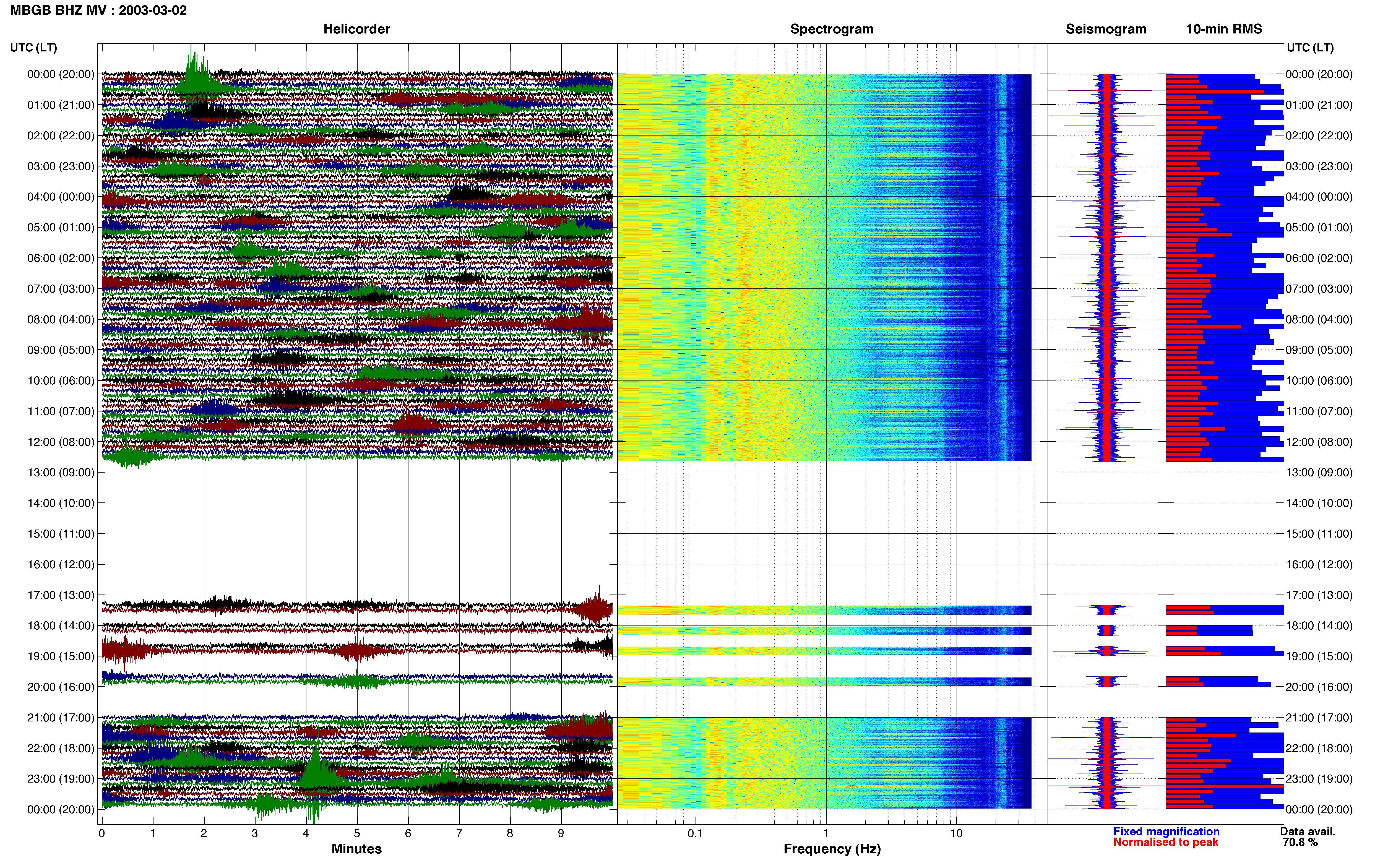Image resolution: width=1388 pixels, height=868 pixels.
Task: Click '16:00 (12:00)' on the RMS panel time axis
Action: (x=1319, y=564)
